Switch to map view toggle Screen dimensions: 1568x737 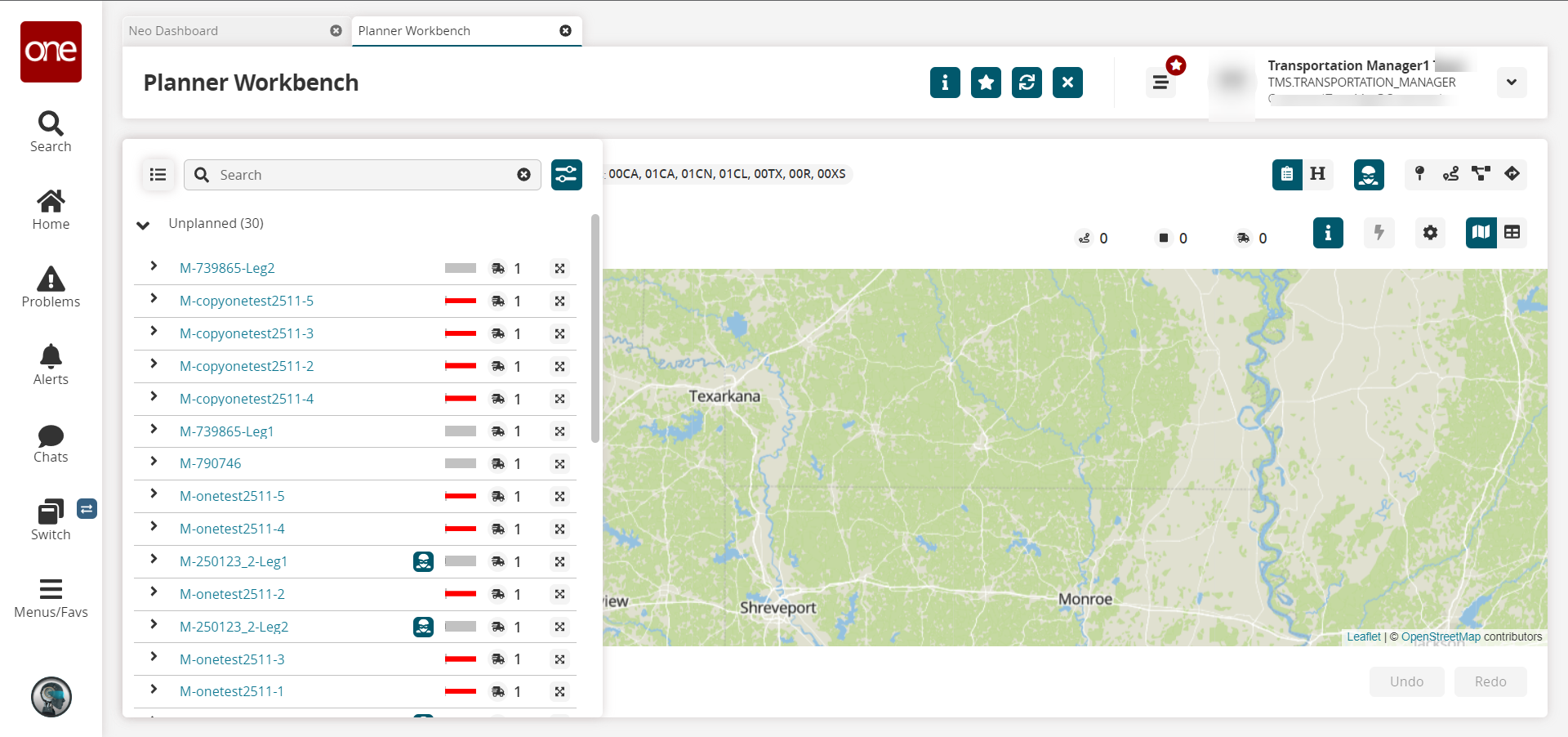(x=1481, y=233)
